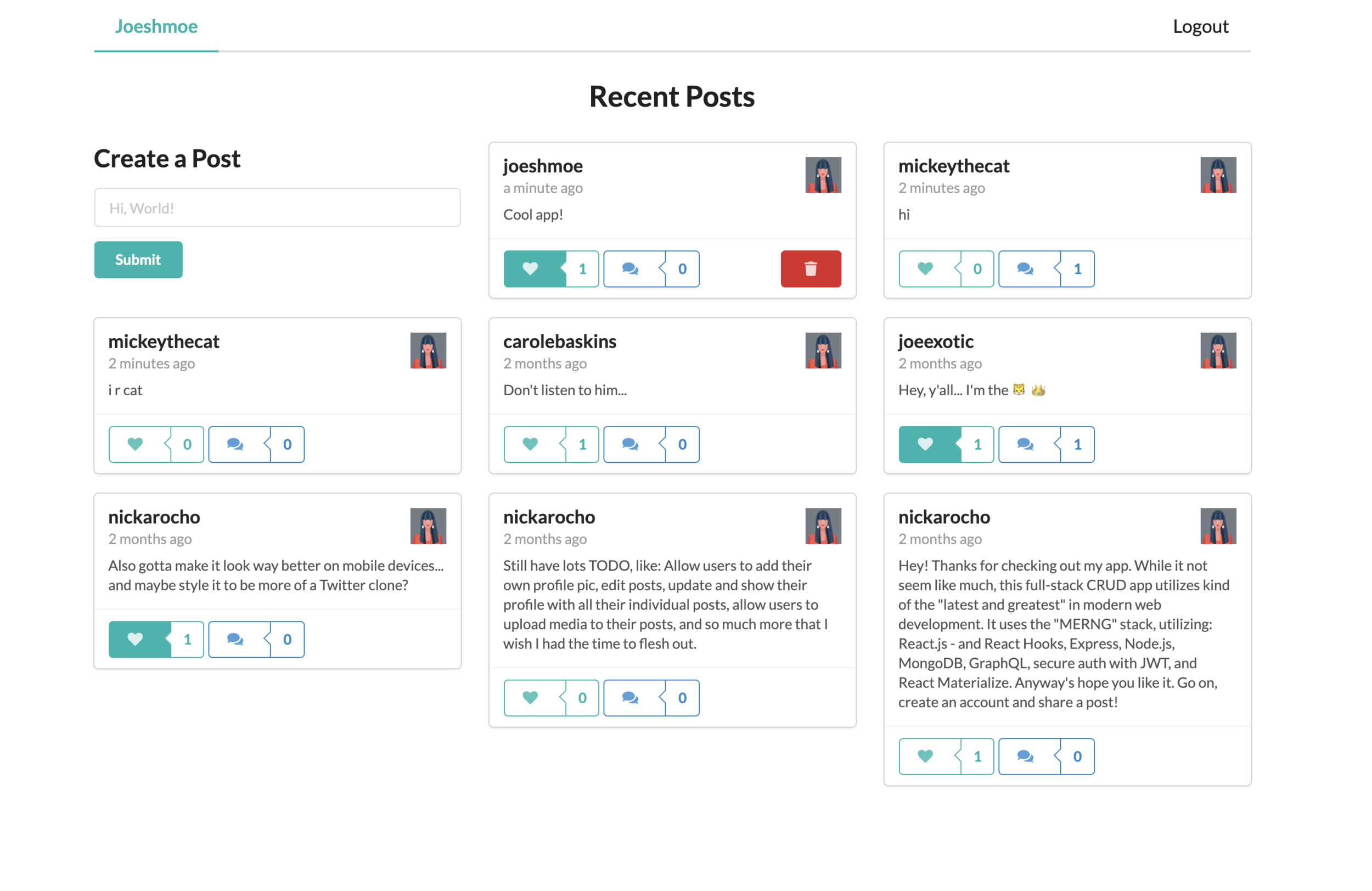Click like count on joeexotic's post
The image size is (1372, 891).
click(x=978, y=444)
